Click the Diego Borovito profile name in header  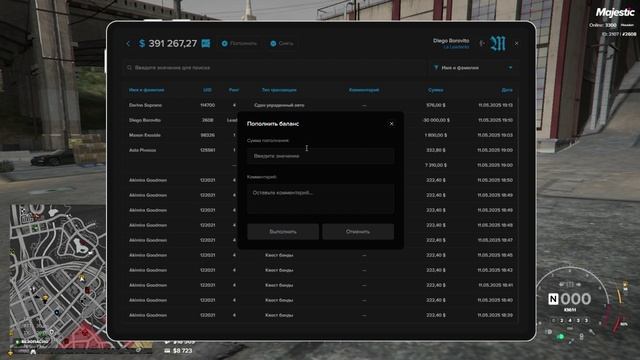pyautogui.click(x=451, y=40)
